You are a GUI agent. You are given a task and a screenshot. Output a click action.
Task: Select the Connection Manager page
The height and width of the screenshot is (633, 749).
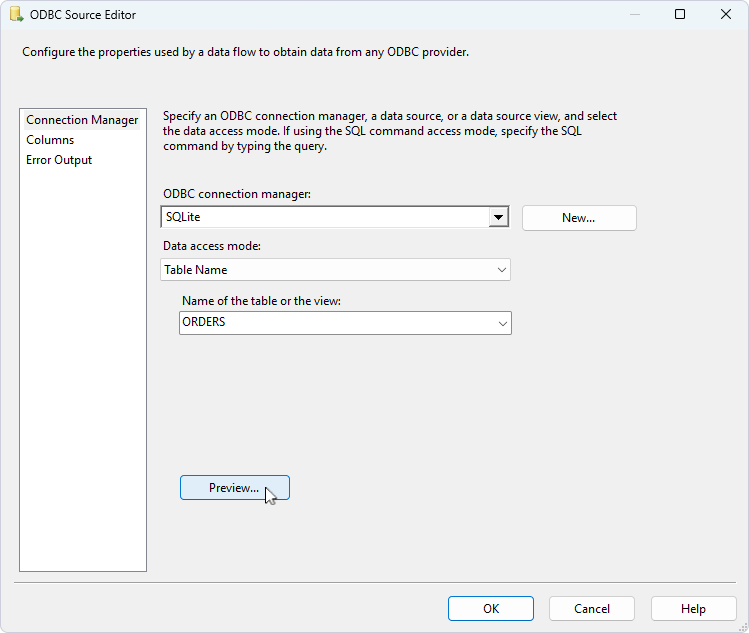point(82,120)
